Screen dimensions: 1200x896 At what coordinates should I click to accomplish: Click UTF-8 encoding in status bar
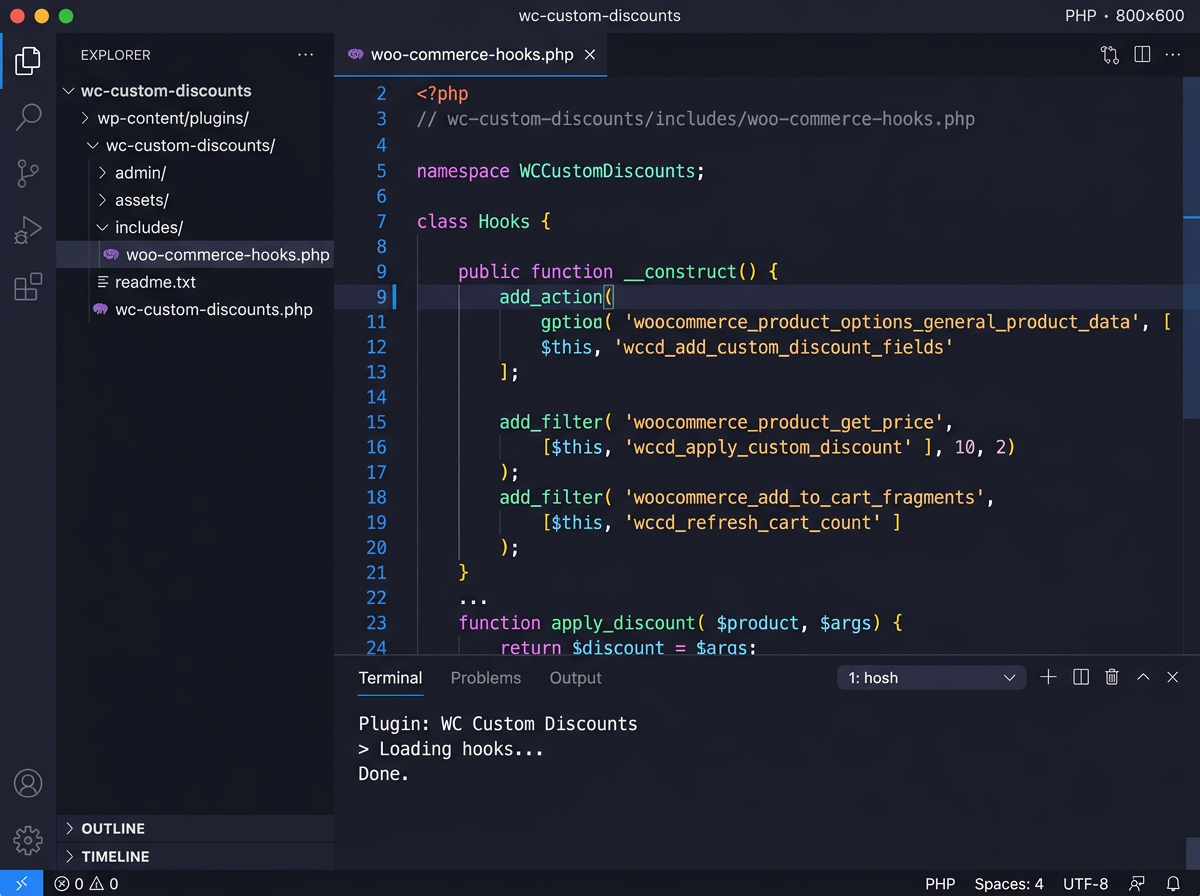(x=1085, y=884)
